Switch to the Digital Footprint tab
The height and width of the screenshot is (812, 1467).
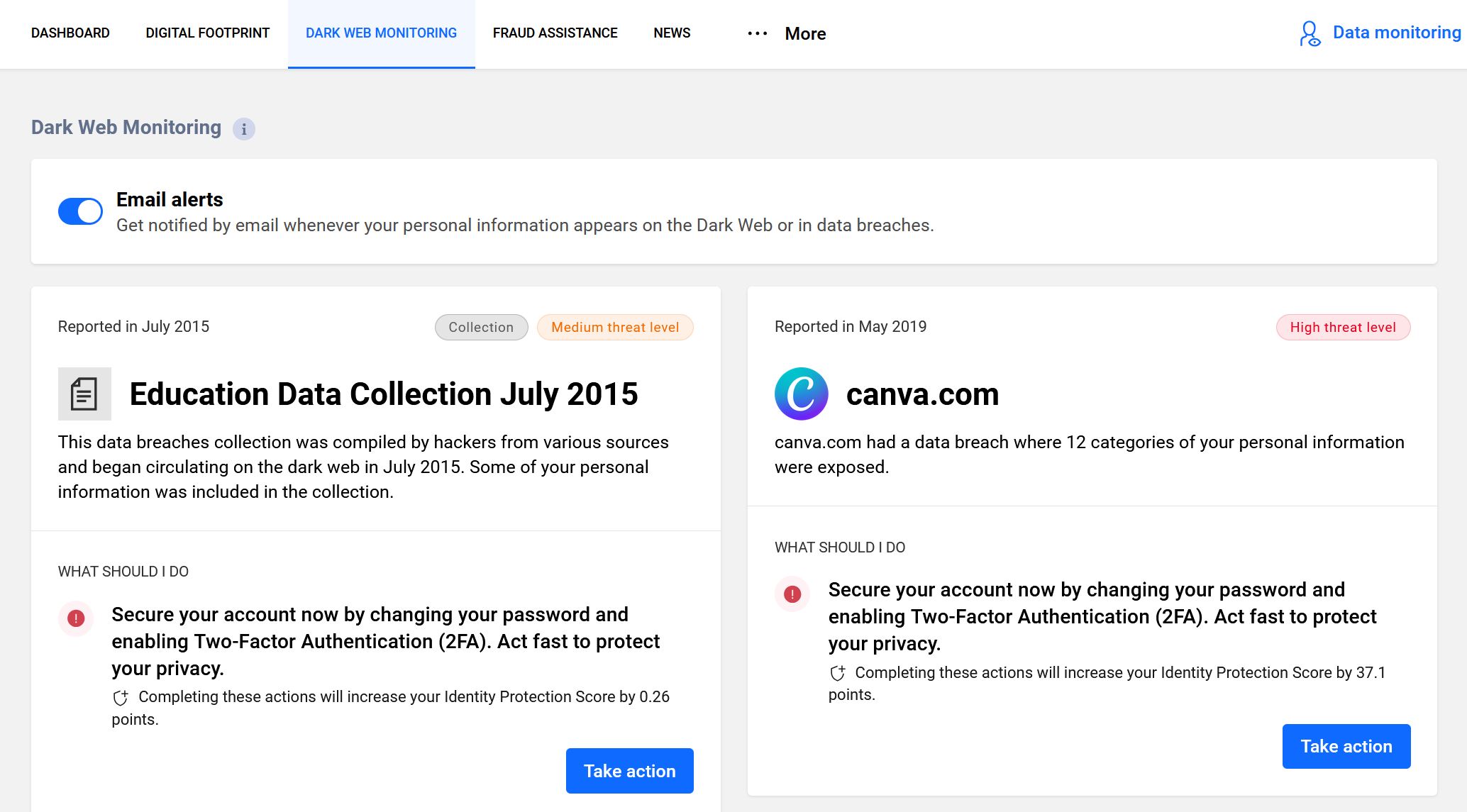coord(207,33)
